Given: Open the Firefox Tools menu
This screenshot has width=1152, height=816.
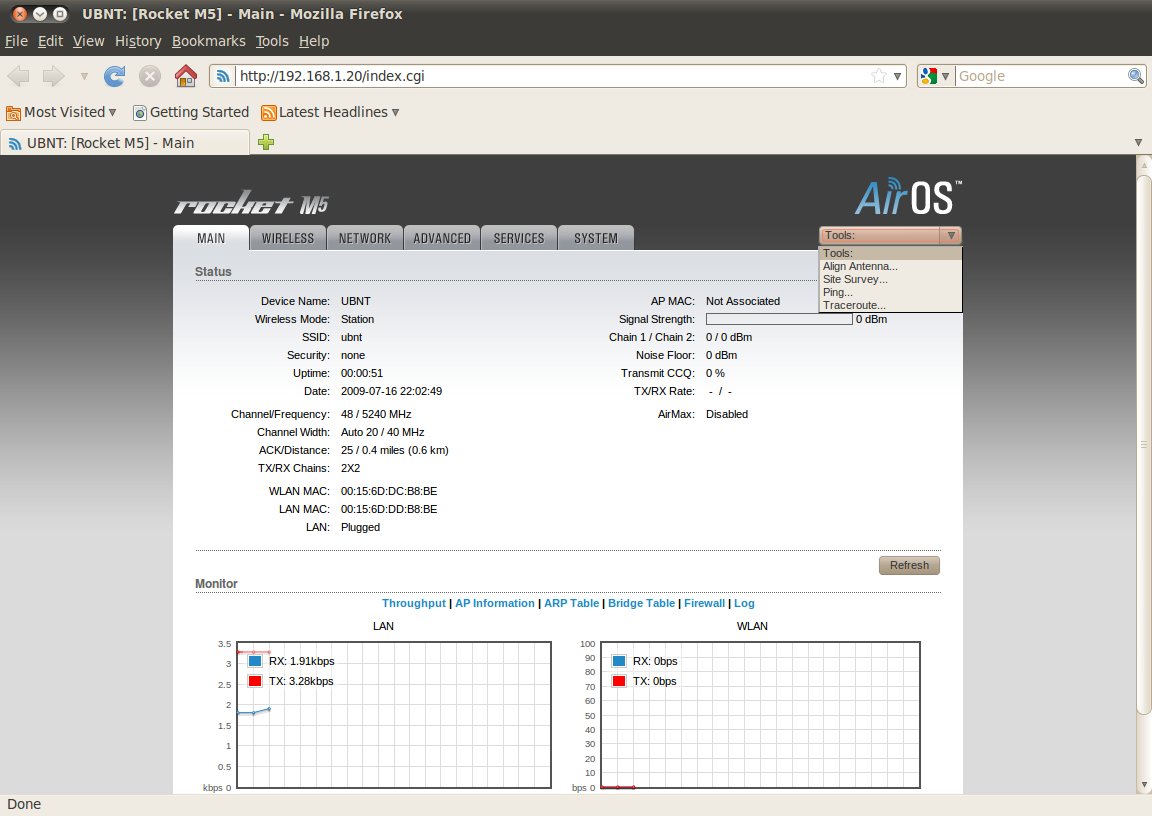Looking at the screenshot, I should click(x=272, y=41).
